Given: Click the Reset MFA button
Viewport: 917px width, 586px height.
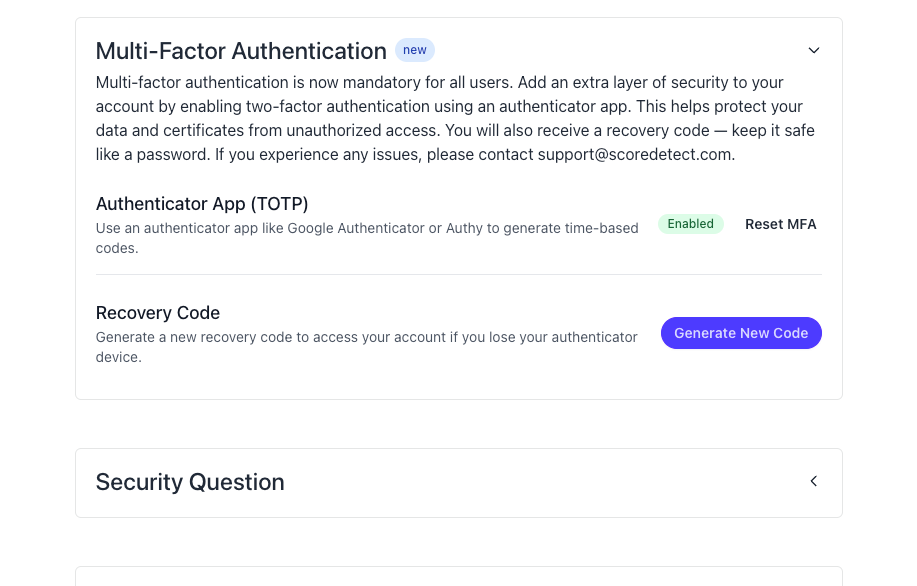Looking at the screenshot, I should [780, 224].
